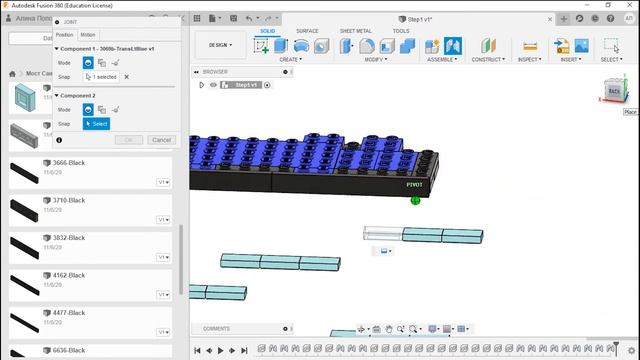Select the Create Sketch tool
The height and width of the screenshot is (360, 640).
(x=261, y=45)
